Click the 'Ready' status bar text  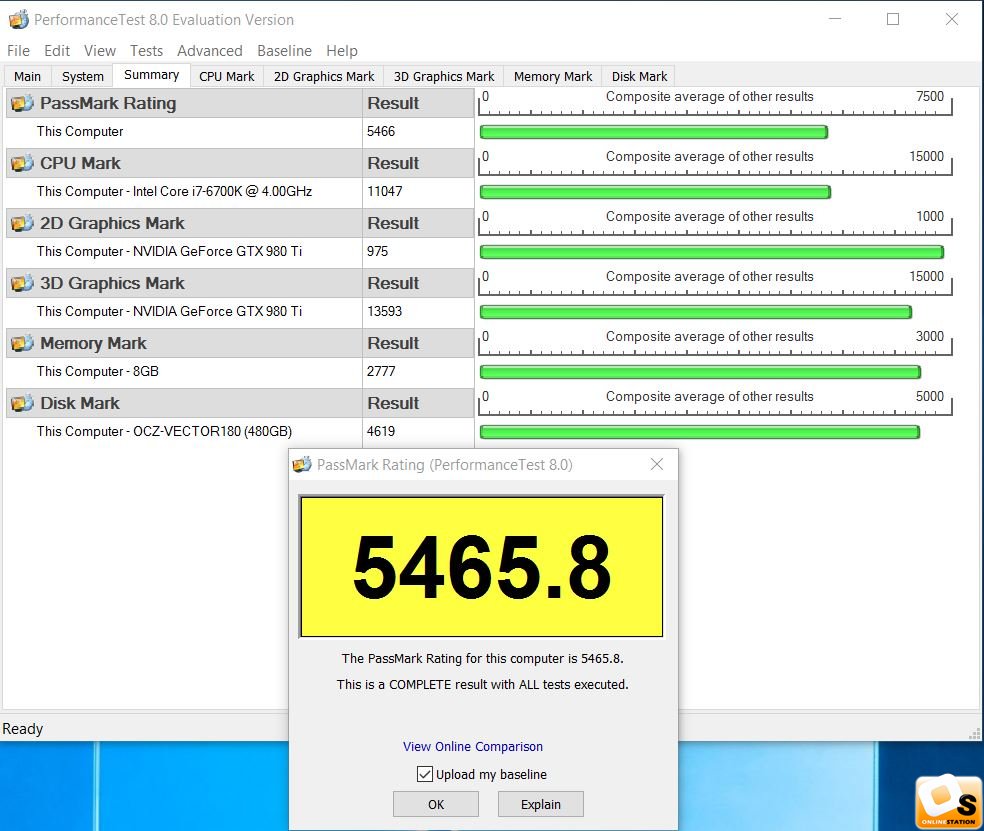tap(23, 729)
